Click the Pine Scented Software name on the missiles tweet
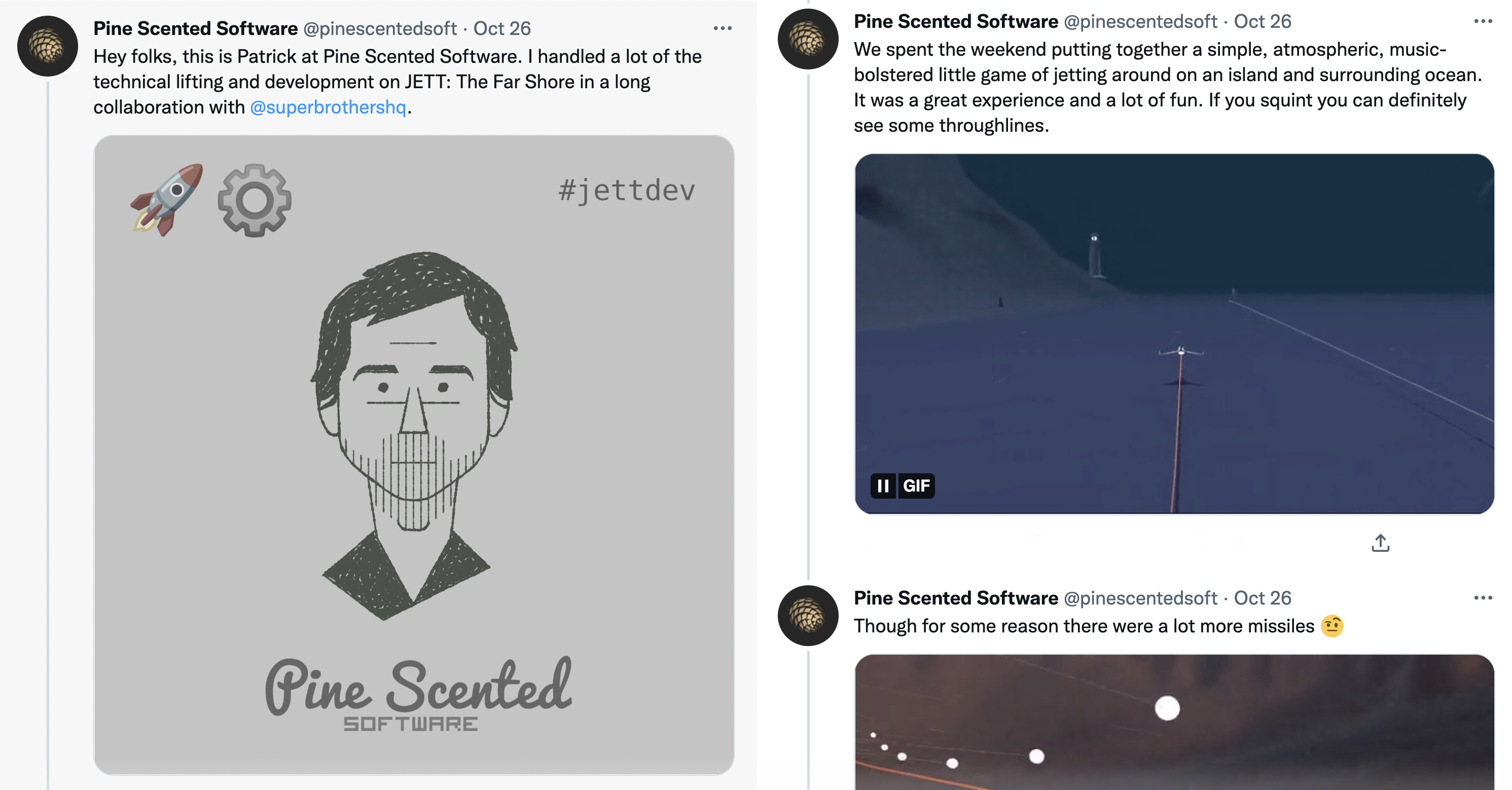This screenshot has height=790, width=1512. pyautogui.click(x=956, y=597)
